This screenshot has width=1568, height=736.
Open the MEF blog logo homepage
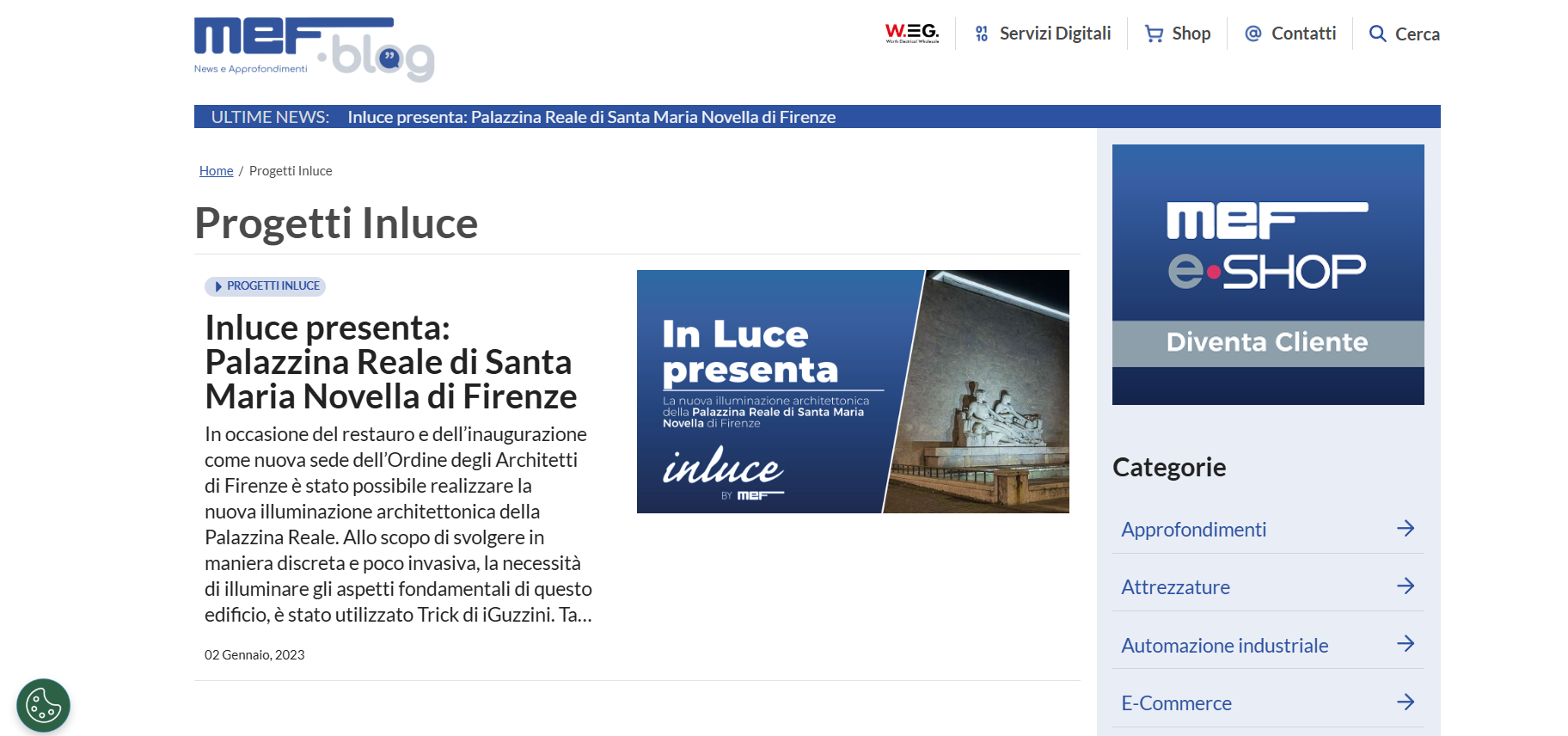(314, 49)
